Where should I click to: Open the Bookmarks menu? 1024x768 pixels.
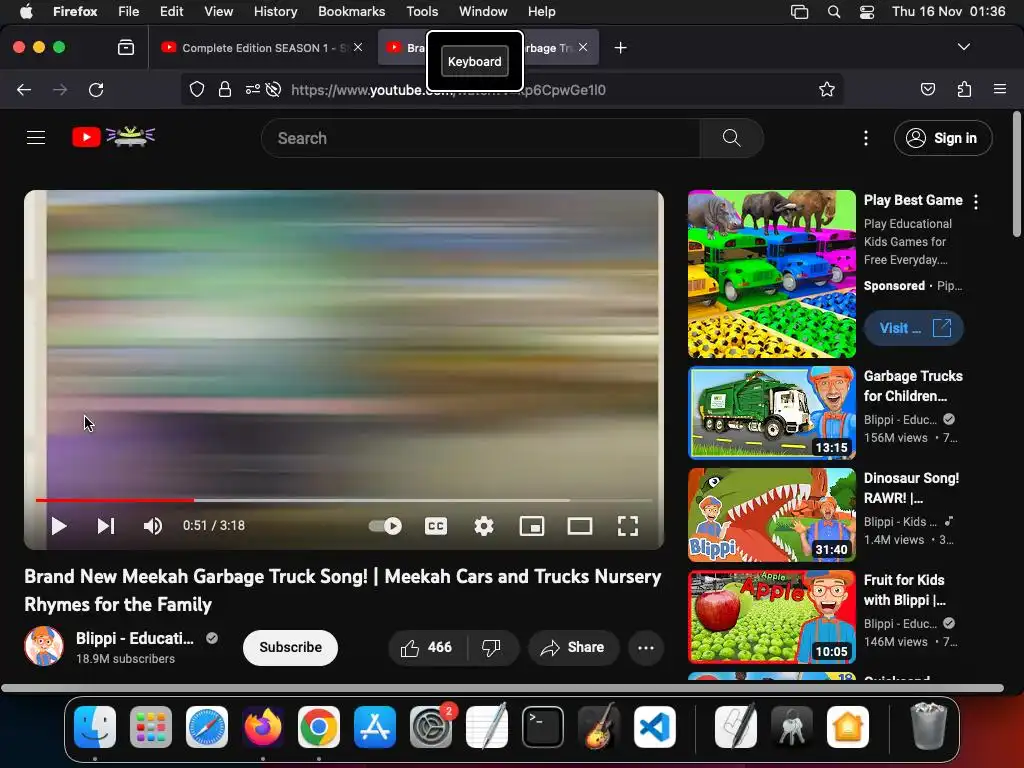[351, 12]
